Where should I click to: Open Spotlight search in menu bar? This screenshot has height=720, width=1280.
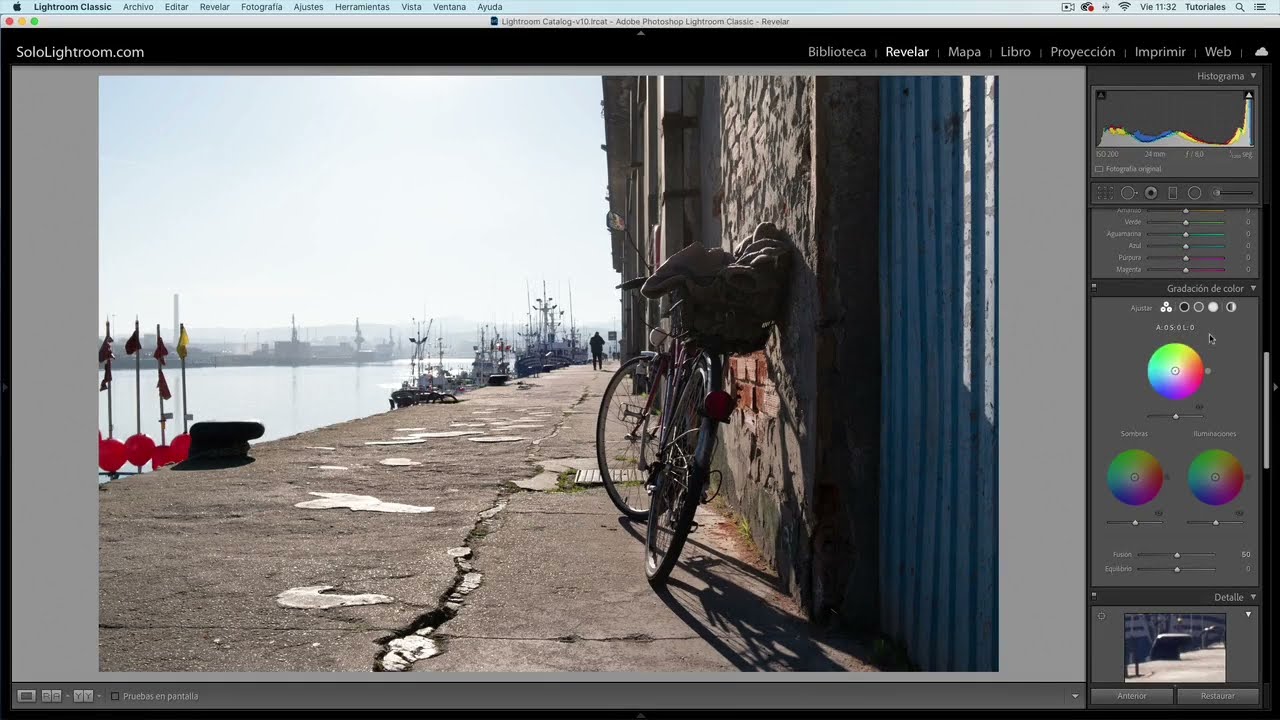(x=1240, y=7)
